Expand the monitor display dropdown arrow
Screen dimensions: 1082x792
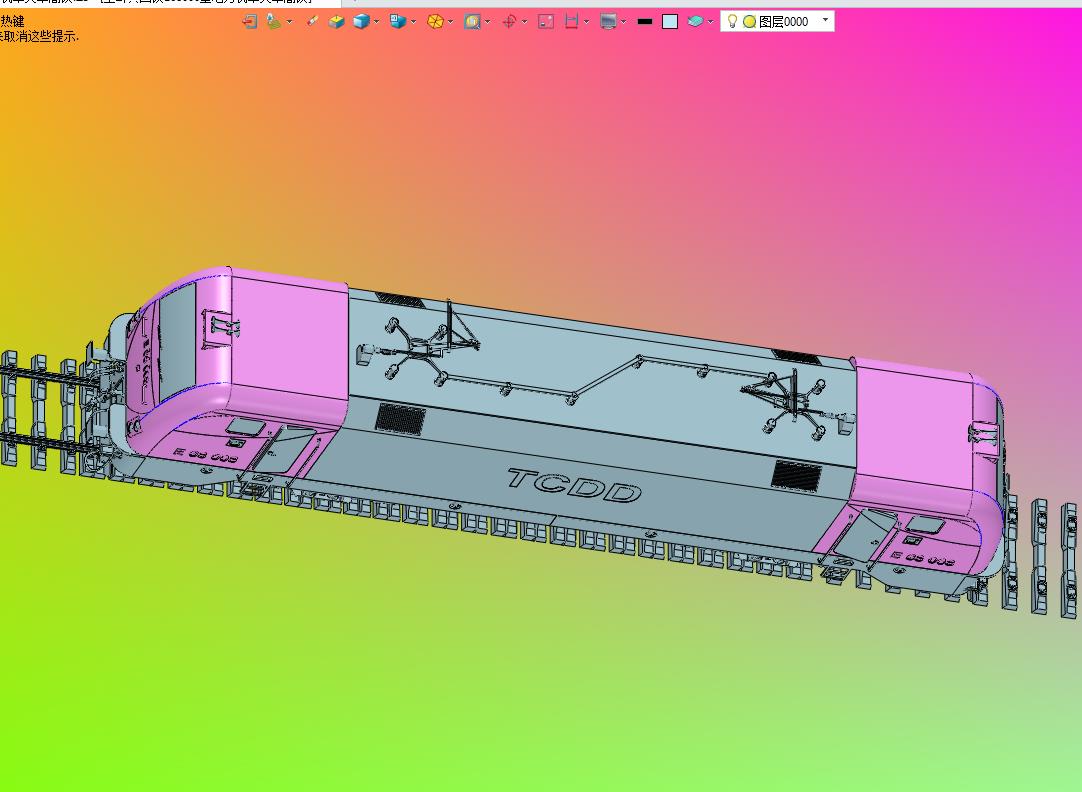coord(624,22)
